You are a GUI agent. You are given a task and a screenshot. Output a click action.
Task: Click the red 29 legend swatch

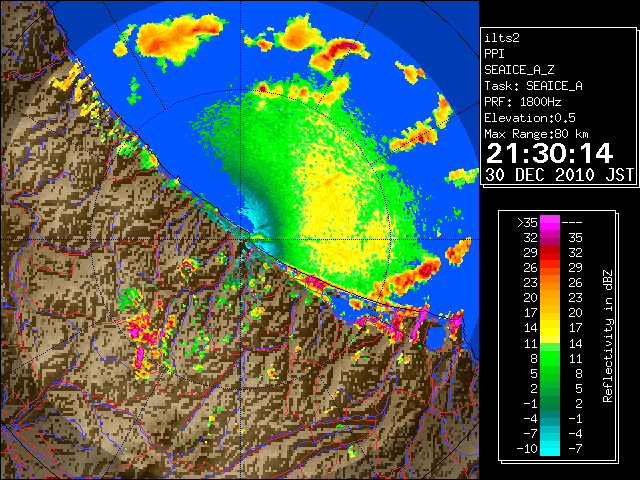click(550, 253)
